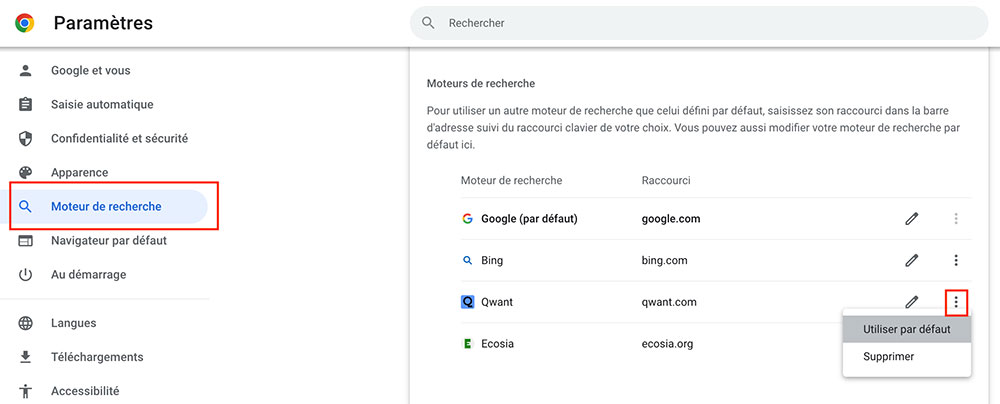Screen dimensions: 1000x404
Task: Open the three-dot menu for Qwant
Action: click(x=955, y=302)
